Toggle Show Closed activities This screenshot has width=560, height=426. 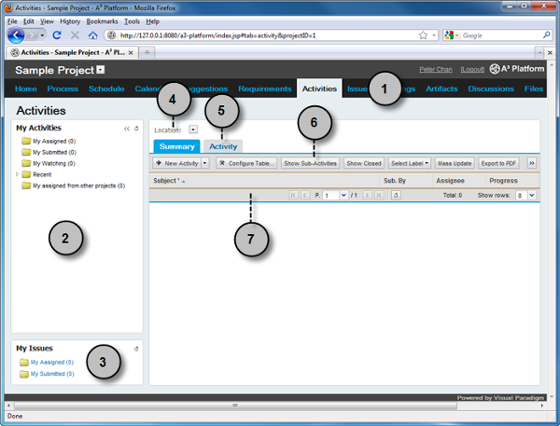(x=364, y=163)
